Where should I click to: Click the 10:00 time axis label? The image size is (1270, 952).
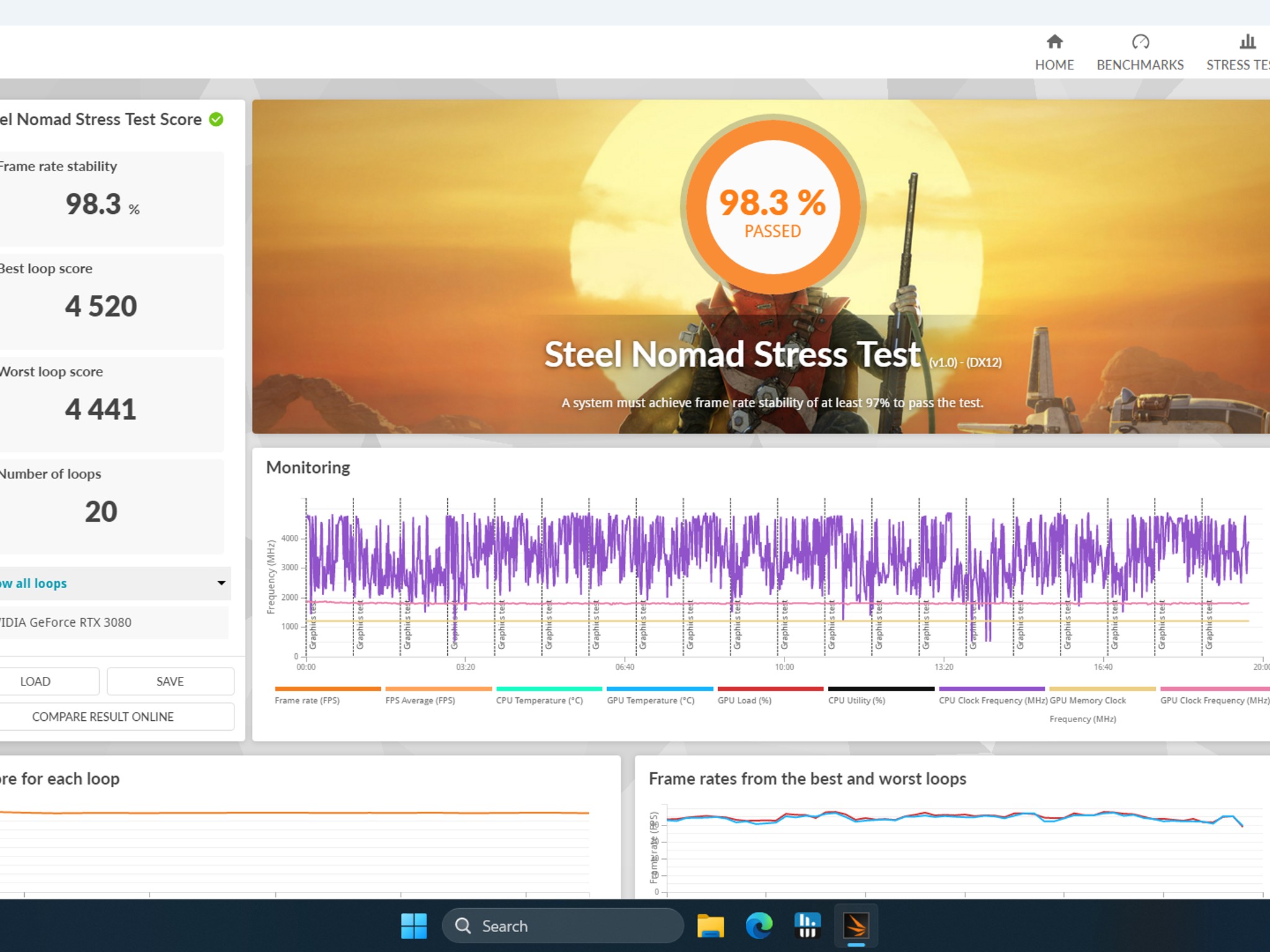point(784,667)
